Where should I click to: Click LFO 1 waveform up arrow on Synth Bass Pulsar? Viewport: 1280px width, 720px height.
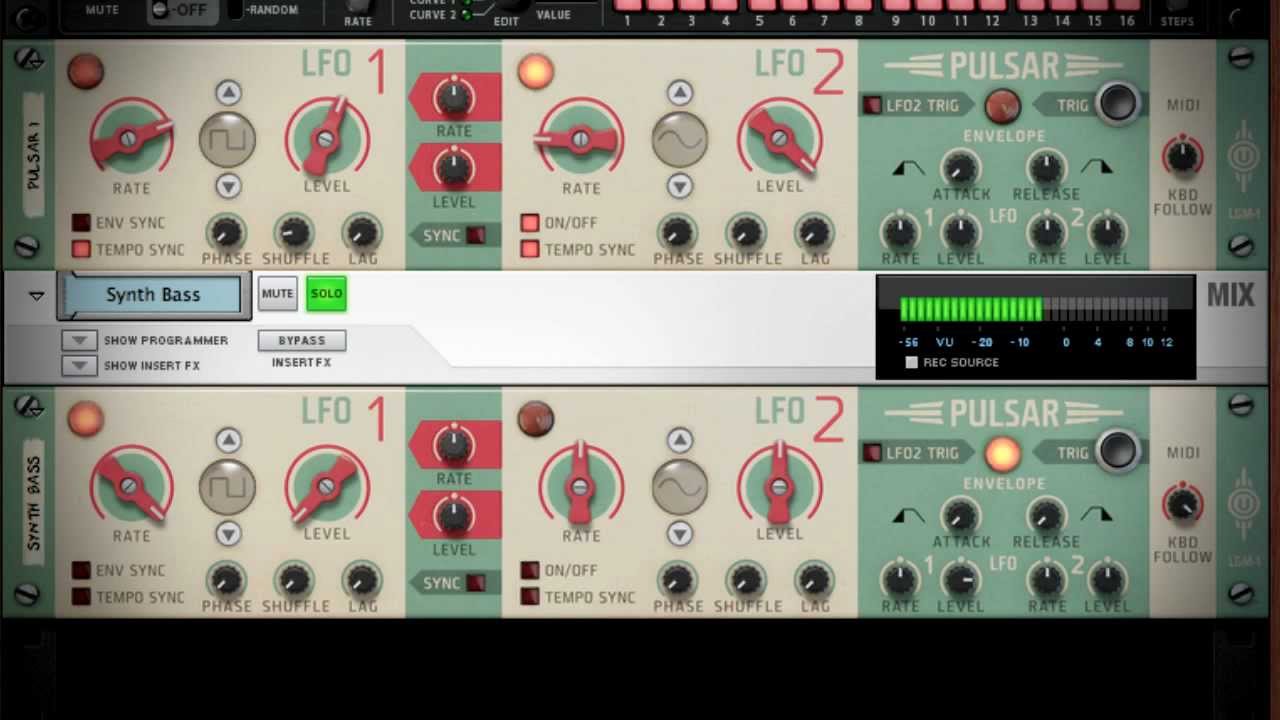pyautogui.click(x=228, y=441)
